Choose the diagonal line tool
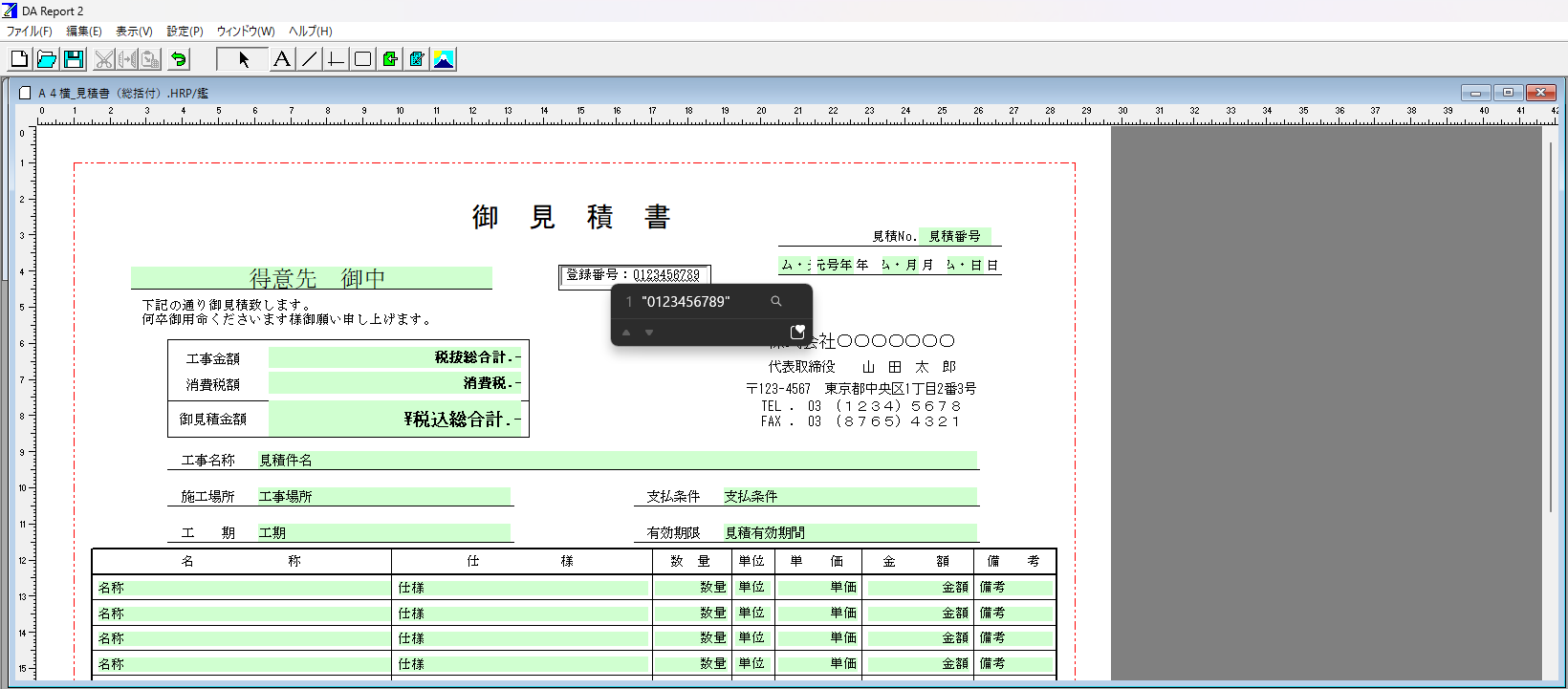1568x689 pixels. [309, 59]
